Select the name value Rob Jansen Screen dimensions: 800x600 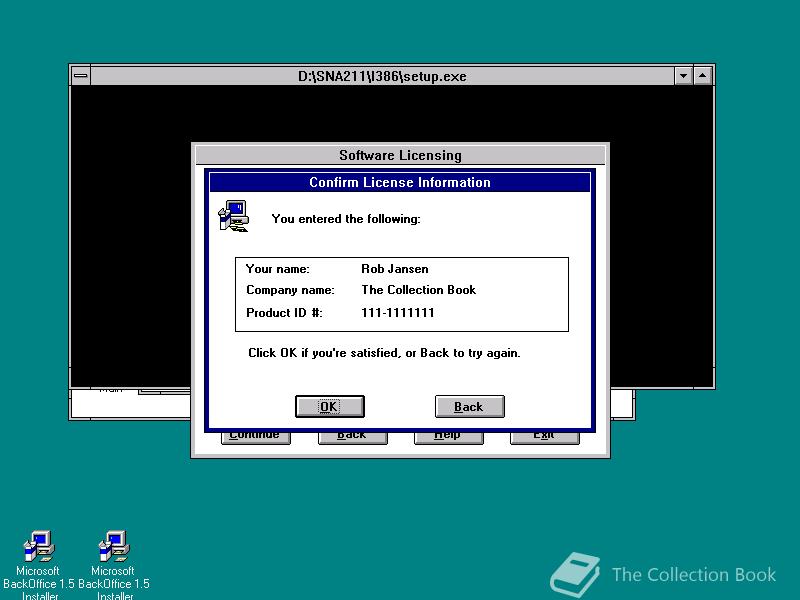pos(395,269)
